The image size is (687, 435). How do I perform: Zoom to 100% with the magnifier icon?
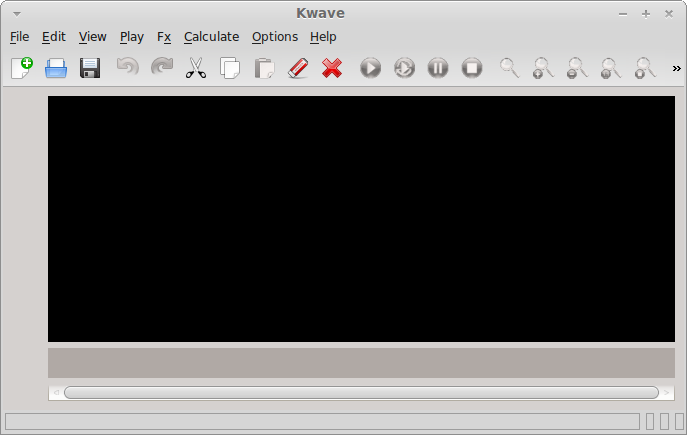pos(611,68)
